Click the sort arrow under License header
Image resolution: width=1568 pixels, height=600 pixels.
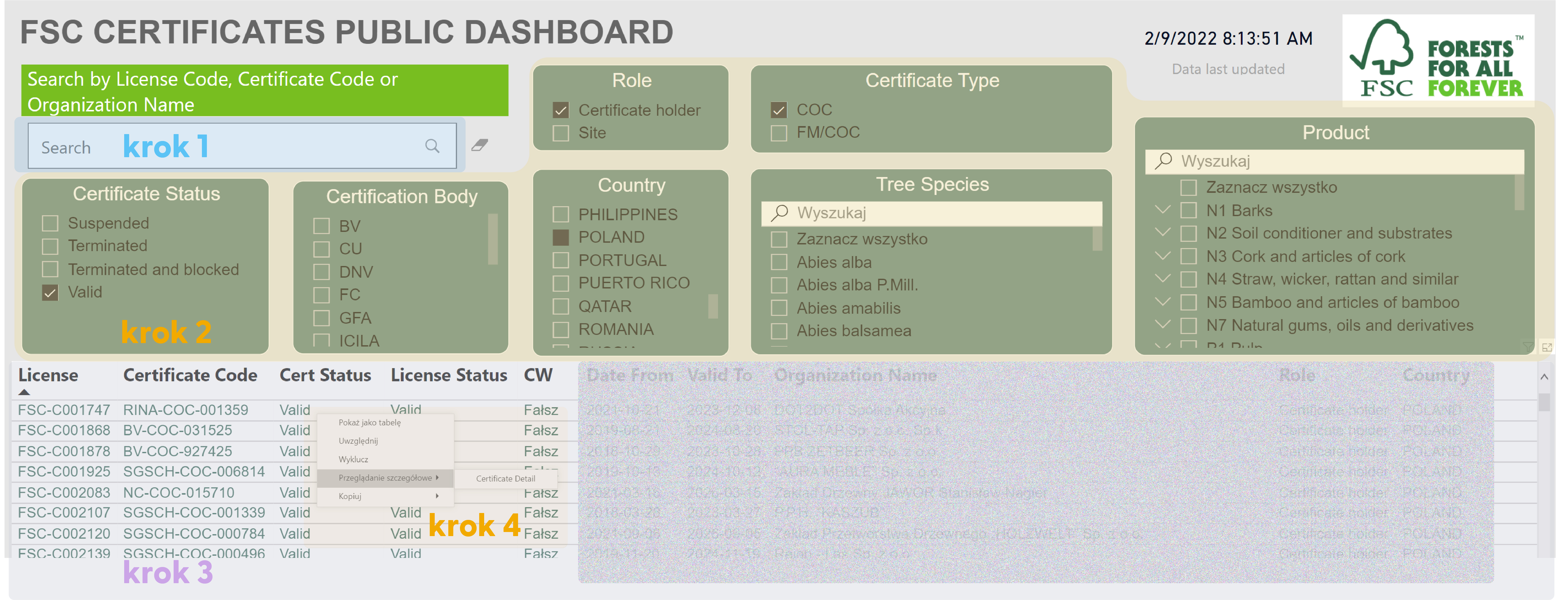tap(24, 393)
